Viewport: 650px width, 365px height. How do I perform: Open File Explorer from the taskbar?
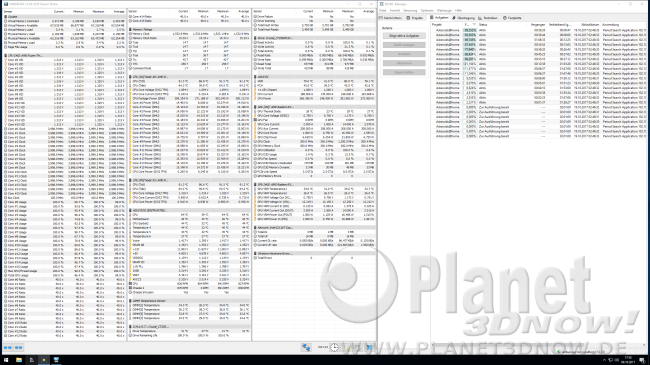pos(19,360)
